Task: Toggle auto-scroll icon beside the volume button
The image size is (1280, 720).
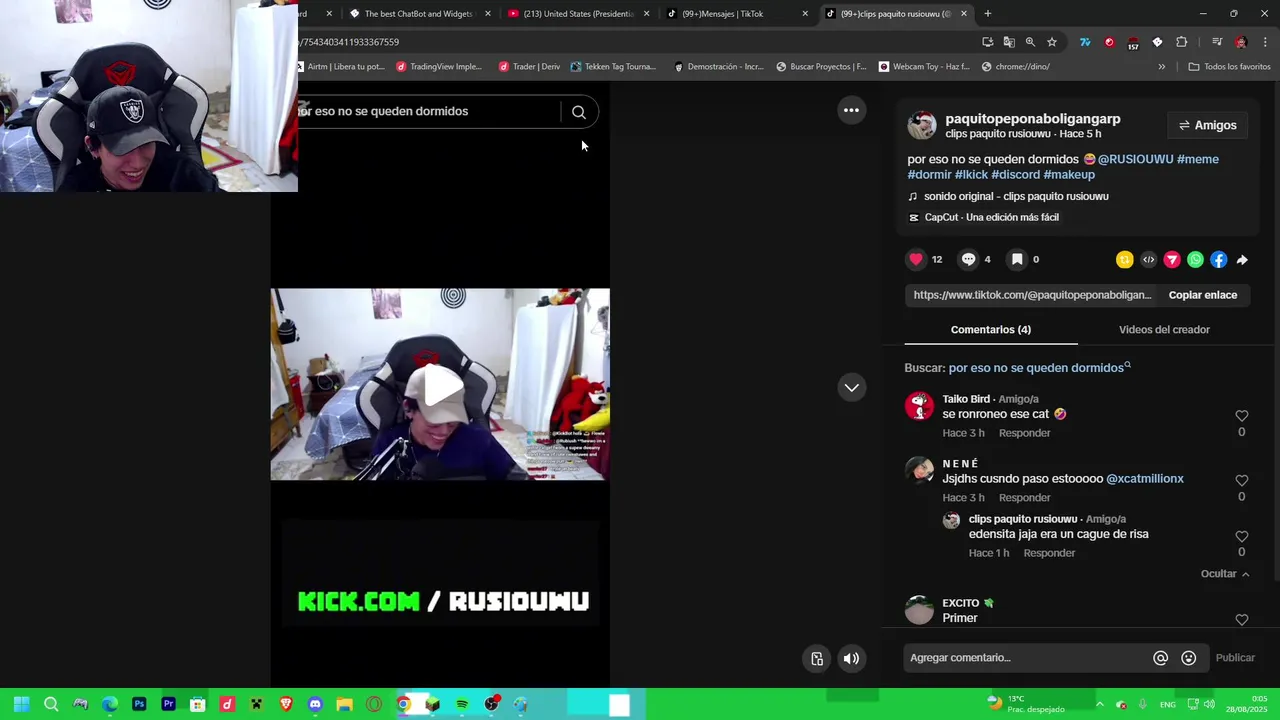Action: coord(817,658)
